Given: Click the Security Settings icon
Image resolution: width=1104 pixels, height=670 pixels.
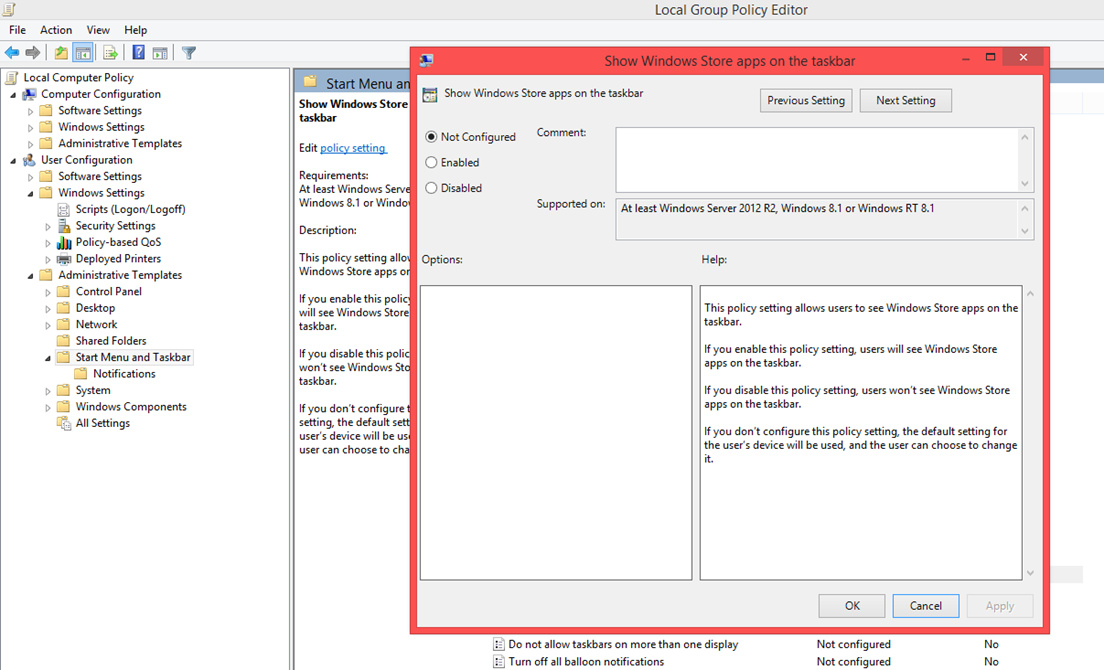Looking at the screenshot, I should point(63,226).
